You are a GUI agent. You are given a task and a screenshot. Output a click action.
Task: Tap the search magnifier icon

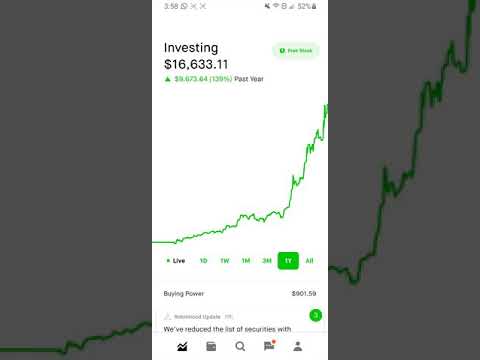240,347
